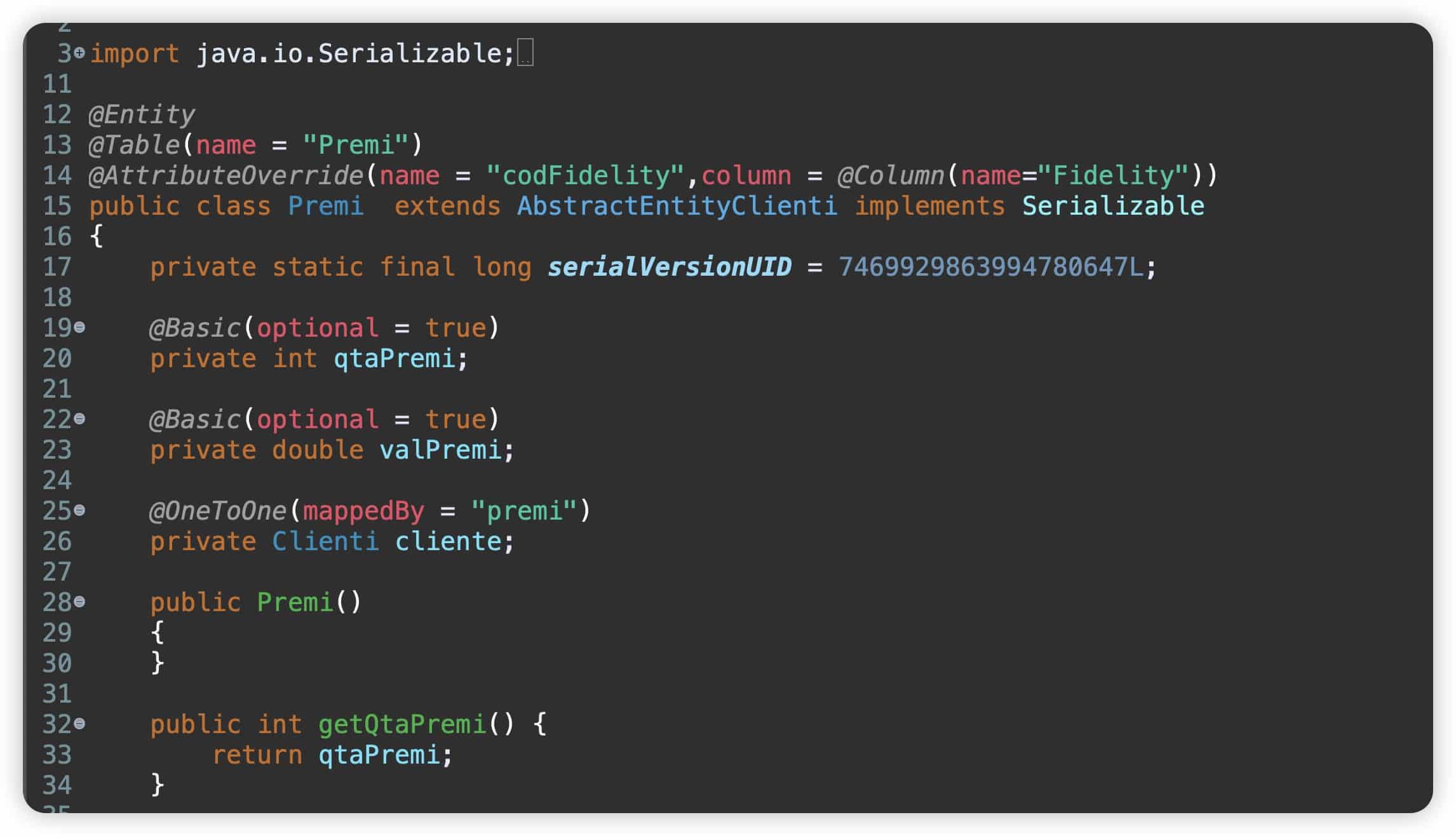Click the Clienti type on line 26

coord(325,542)
